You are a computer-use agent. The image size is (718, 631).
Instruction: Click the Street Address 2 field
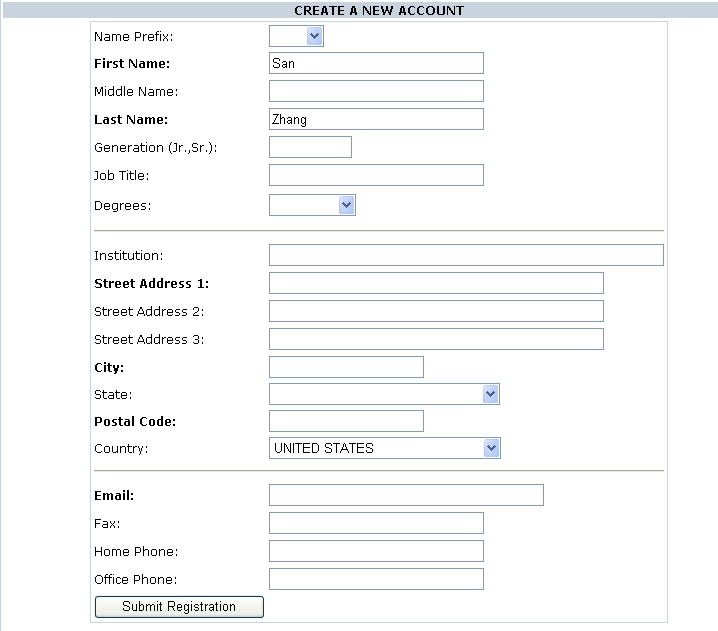click(x=436, y=311)
